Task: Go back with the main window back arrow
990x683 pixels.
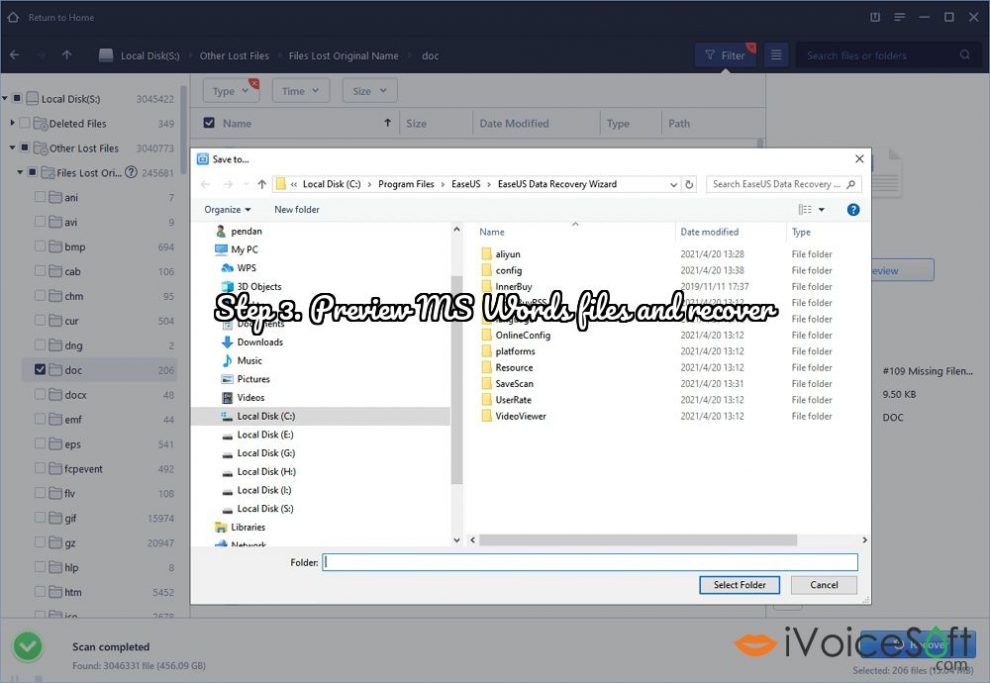Action: coord(15,56)
